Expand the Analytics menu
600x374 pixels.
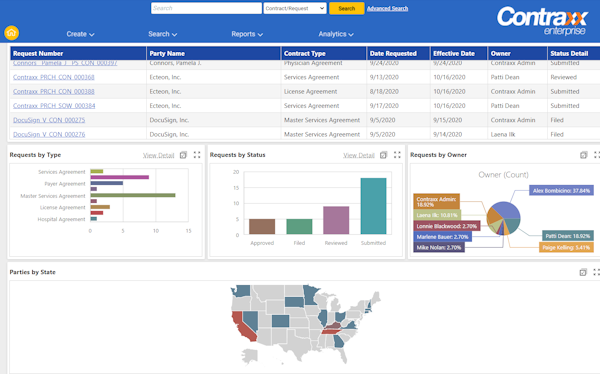pos(336,34)
